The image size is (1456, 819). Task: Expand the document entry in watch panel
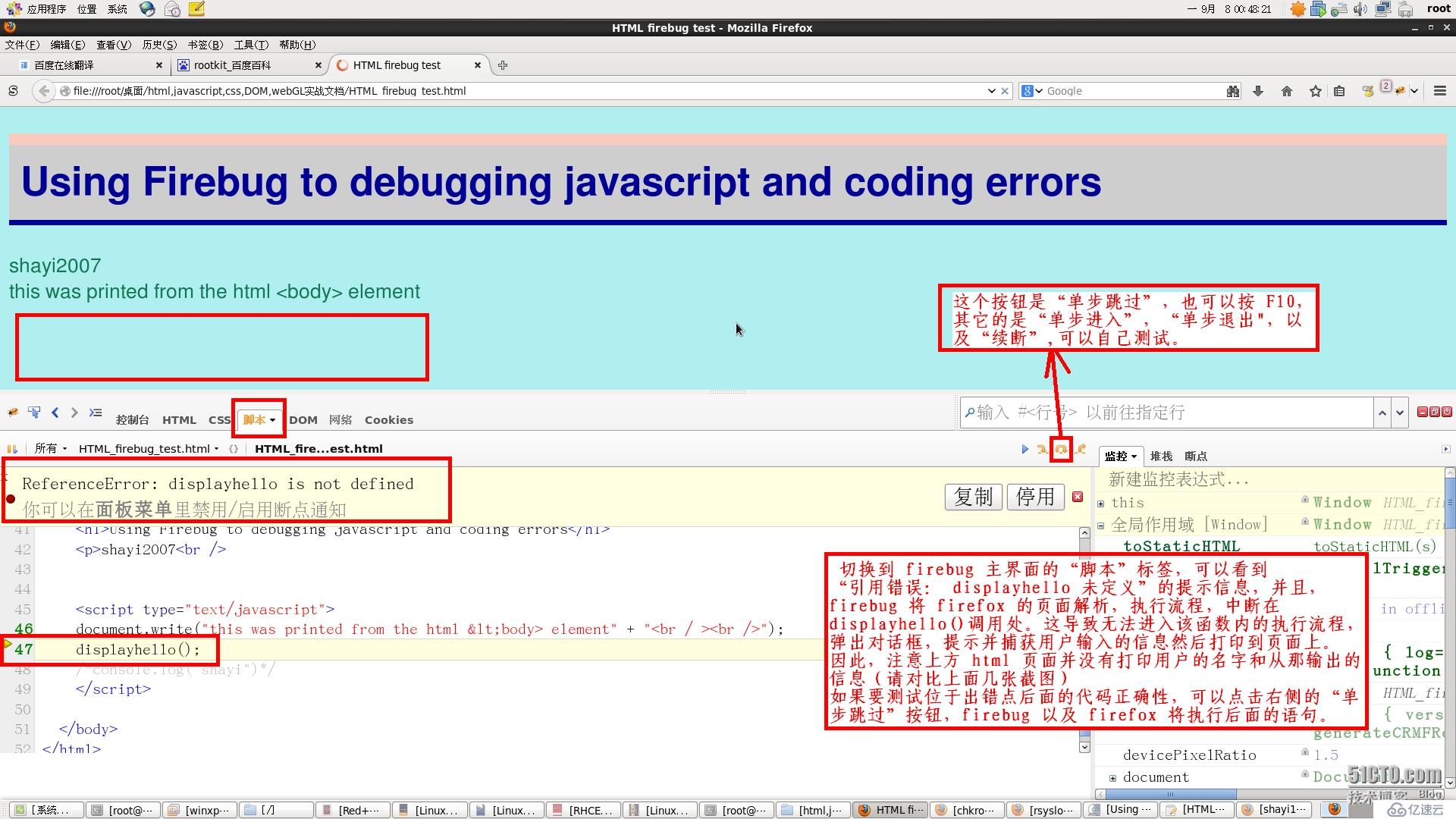pos(1112,778)
